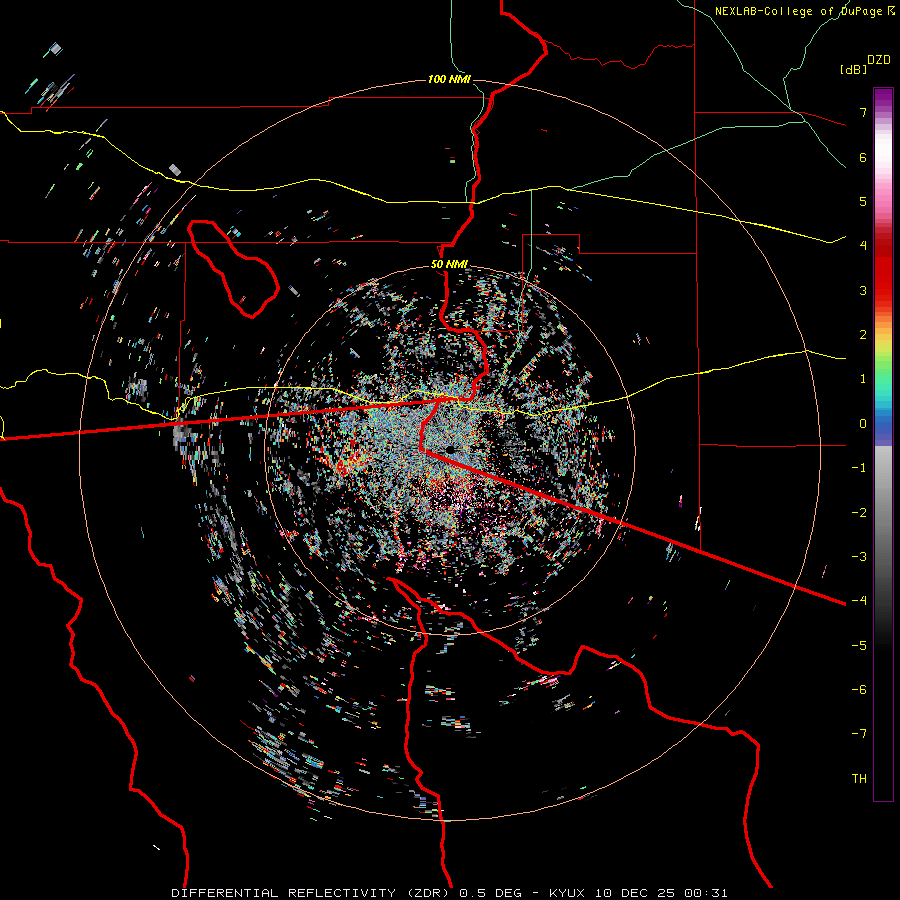900x900 pixels.
Task: Click the 4 value on the dB scale
Action: [x=863, y=246]
